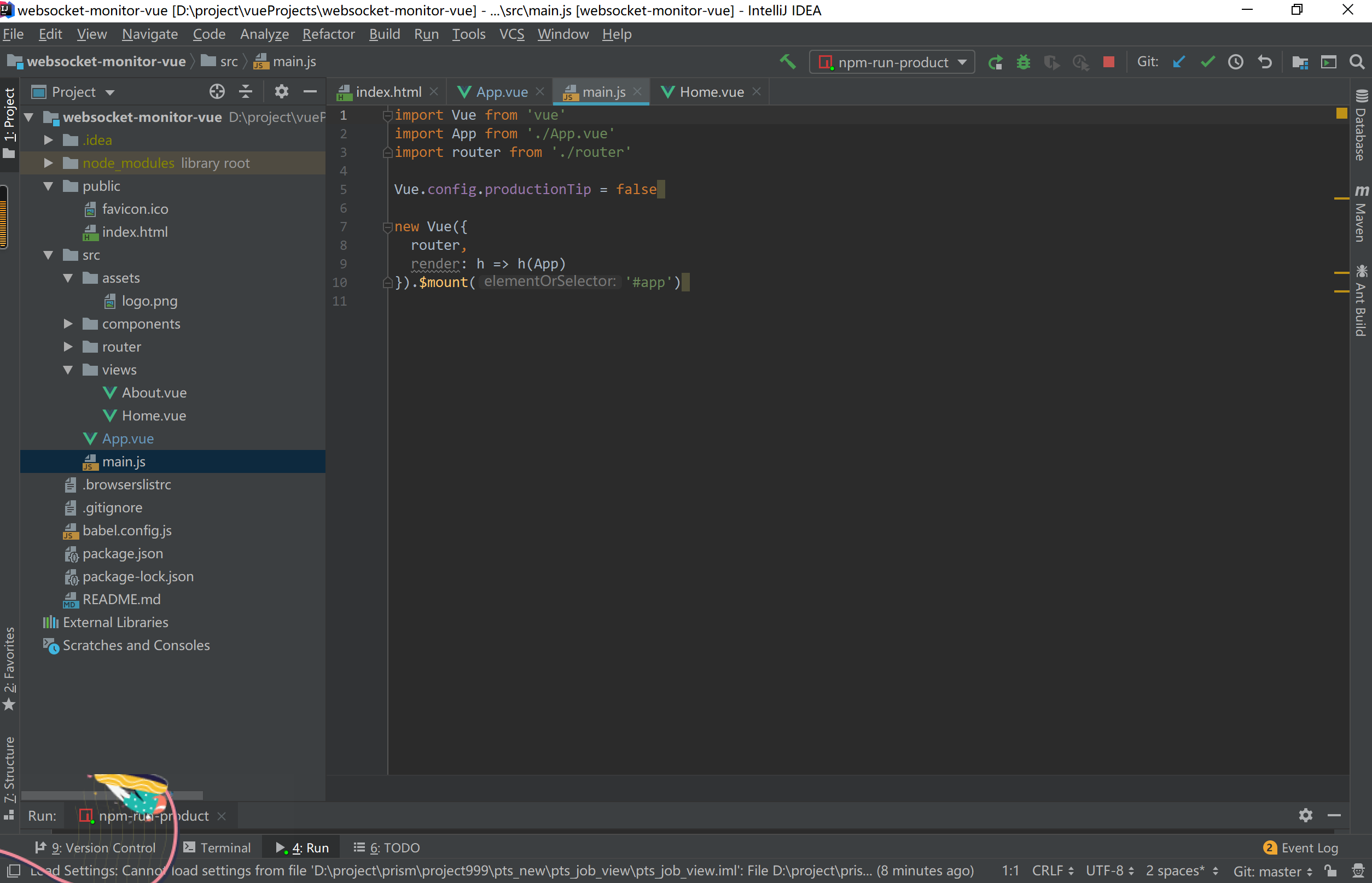Toggle the Database tool window on right
1372x883 pixels.
click(x=1361, y=126)
